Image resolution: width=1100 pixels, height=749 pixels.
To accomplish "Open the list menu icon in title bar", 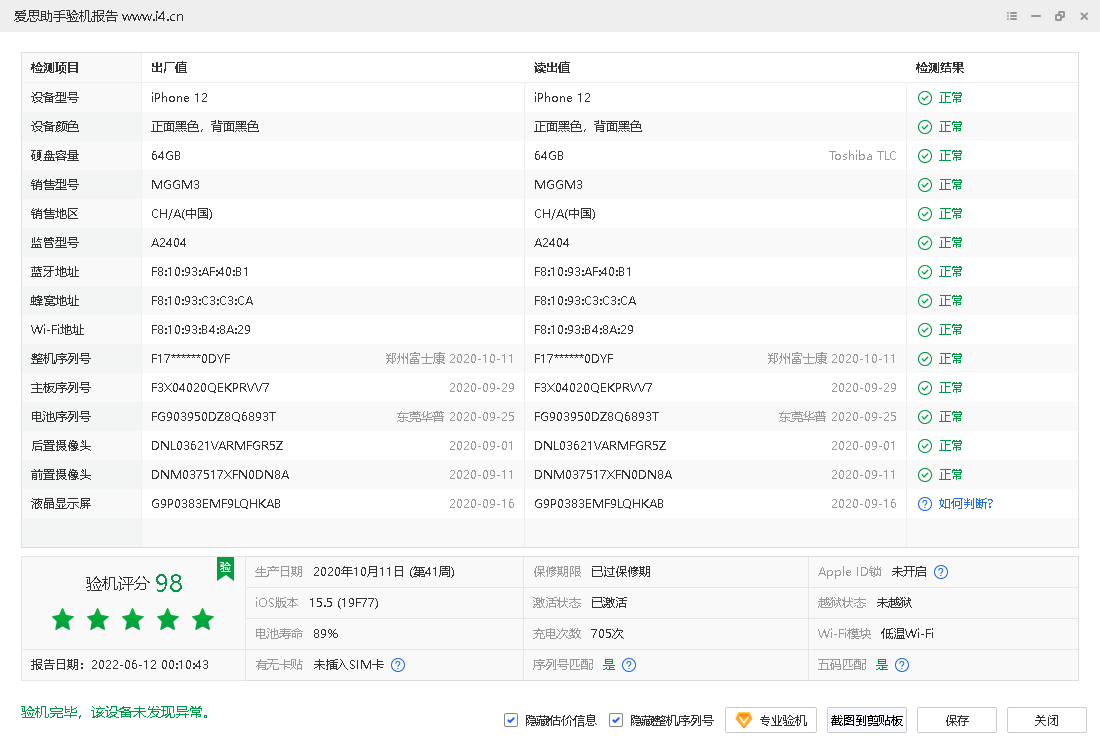I will (1012, 16).
